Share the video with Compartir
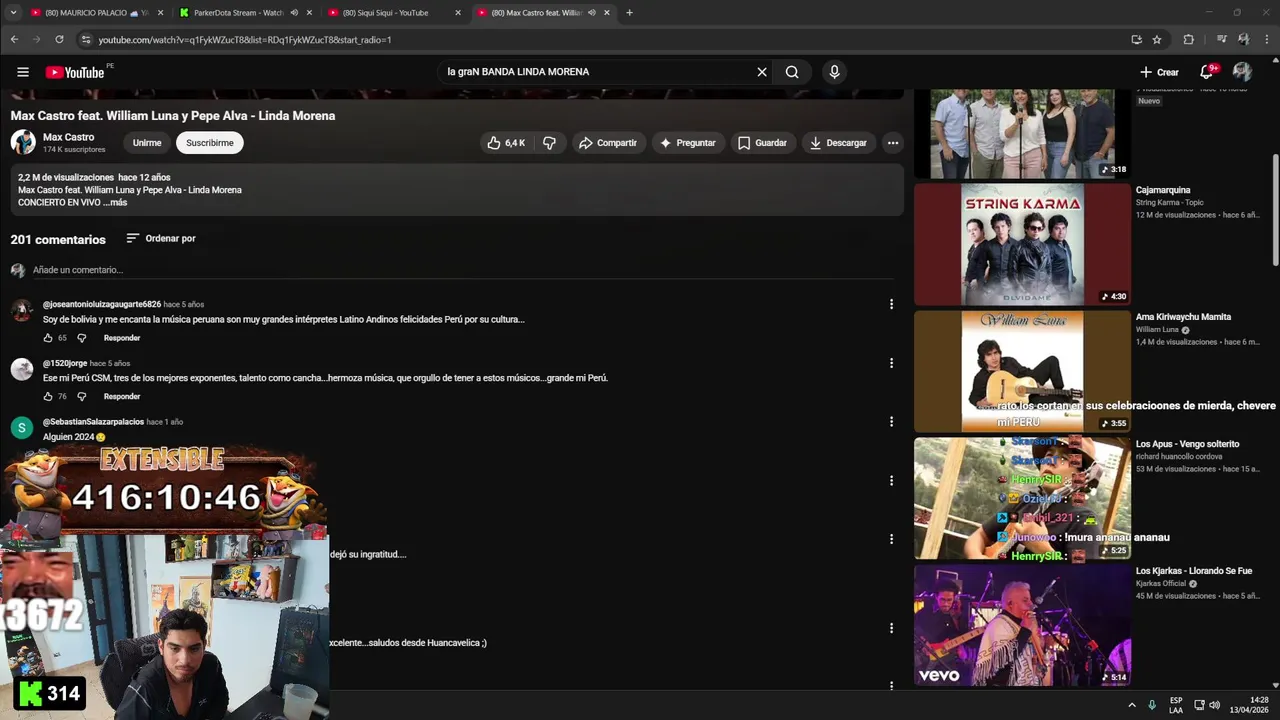 pyautogui.click(x=607, y=143)
